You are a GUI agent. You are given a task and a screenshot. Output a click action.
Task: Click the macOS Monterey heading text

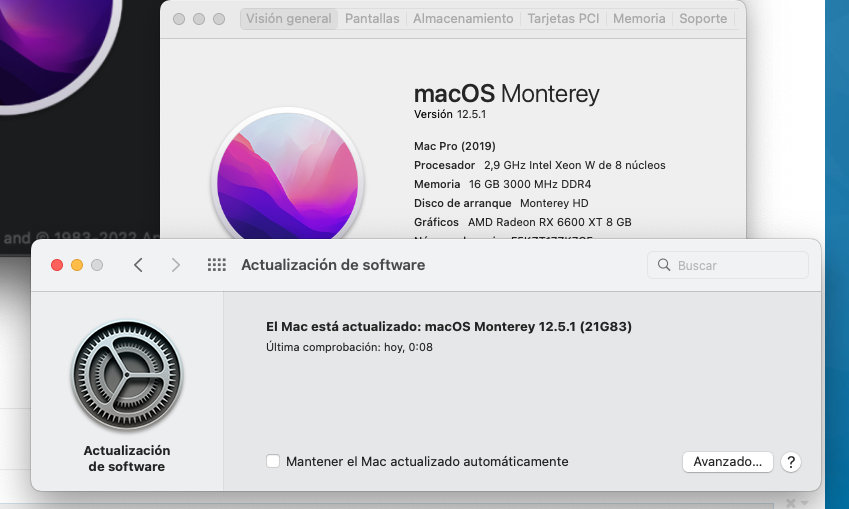point(506,94)
